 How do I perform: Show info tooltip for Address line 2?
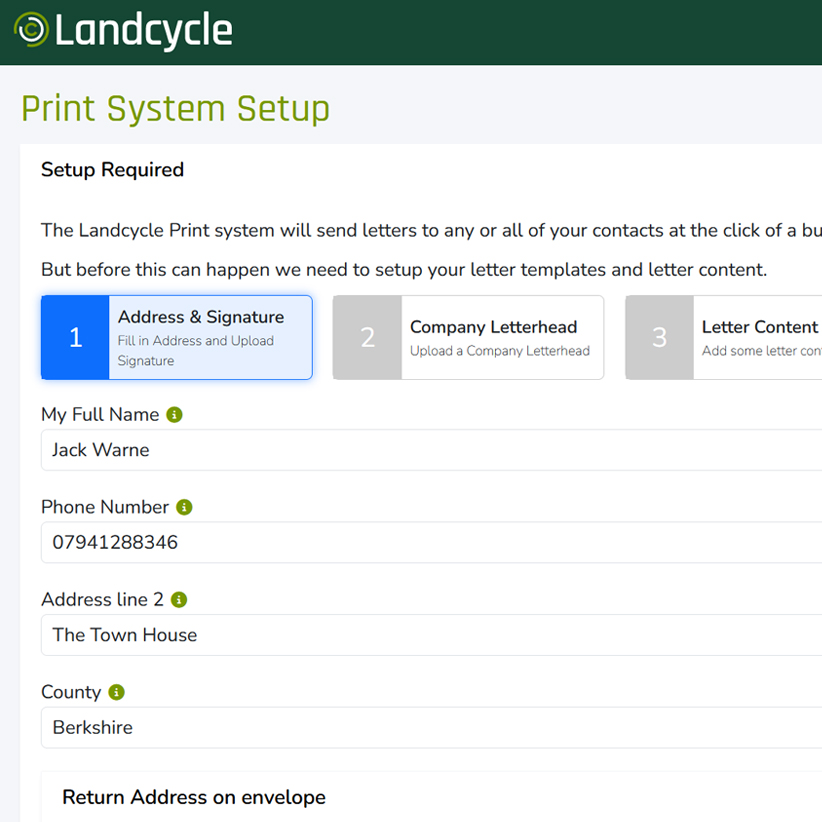tap(179, 600)
